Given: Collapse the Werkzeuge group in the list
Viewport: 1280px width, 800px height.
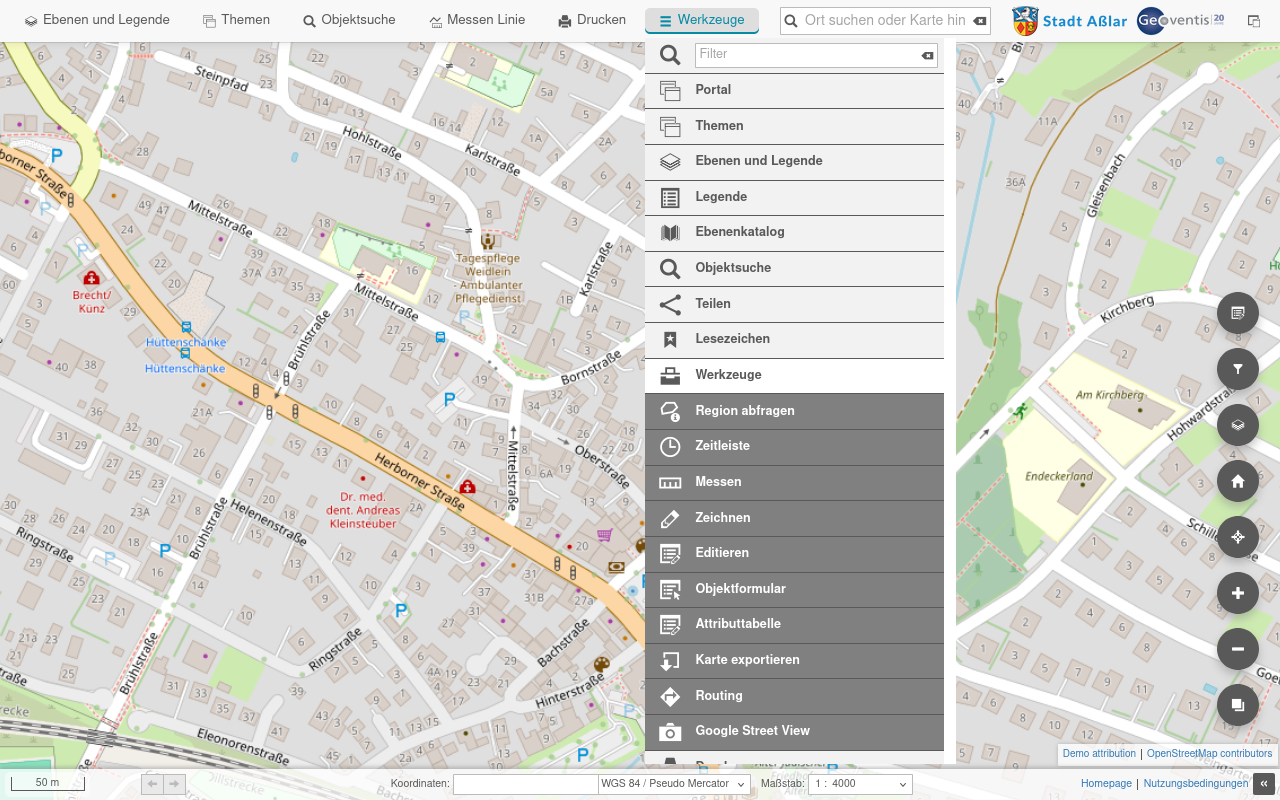Looking at the screenshot, I should click(794, 375).
